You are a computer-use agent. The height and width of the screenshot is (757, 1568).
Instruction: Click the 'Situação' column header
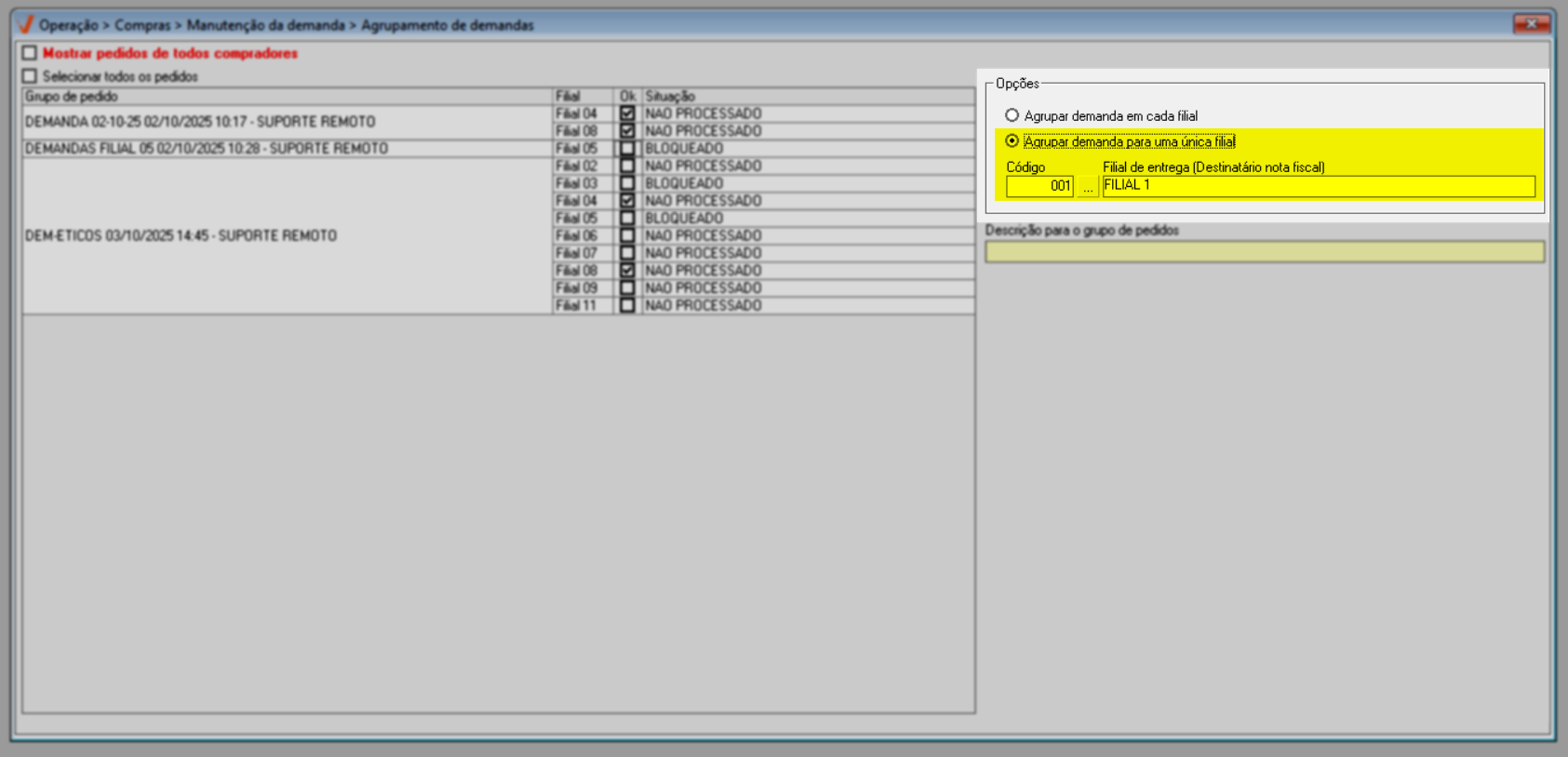(809, 97)
